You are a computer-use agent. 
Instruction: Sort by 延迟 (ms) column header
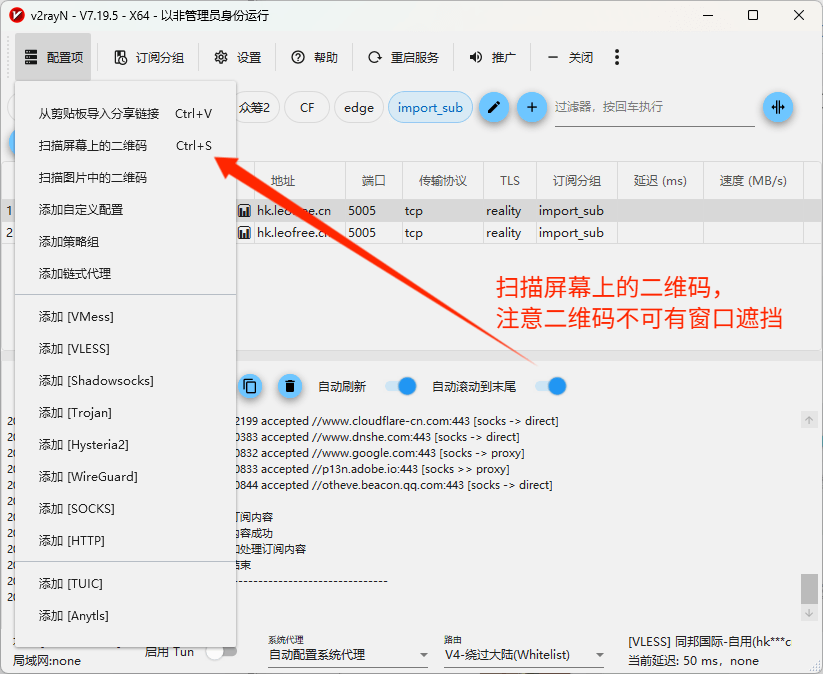(660, 181)
